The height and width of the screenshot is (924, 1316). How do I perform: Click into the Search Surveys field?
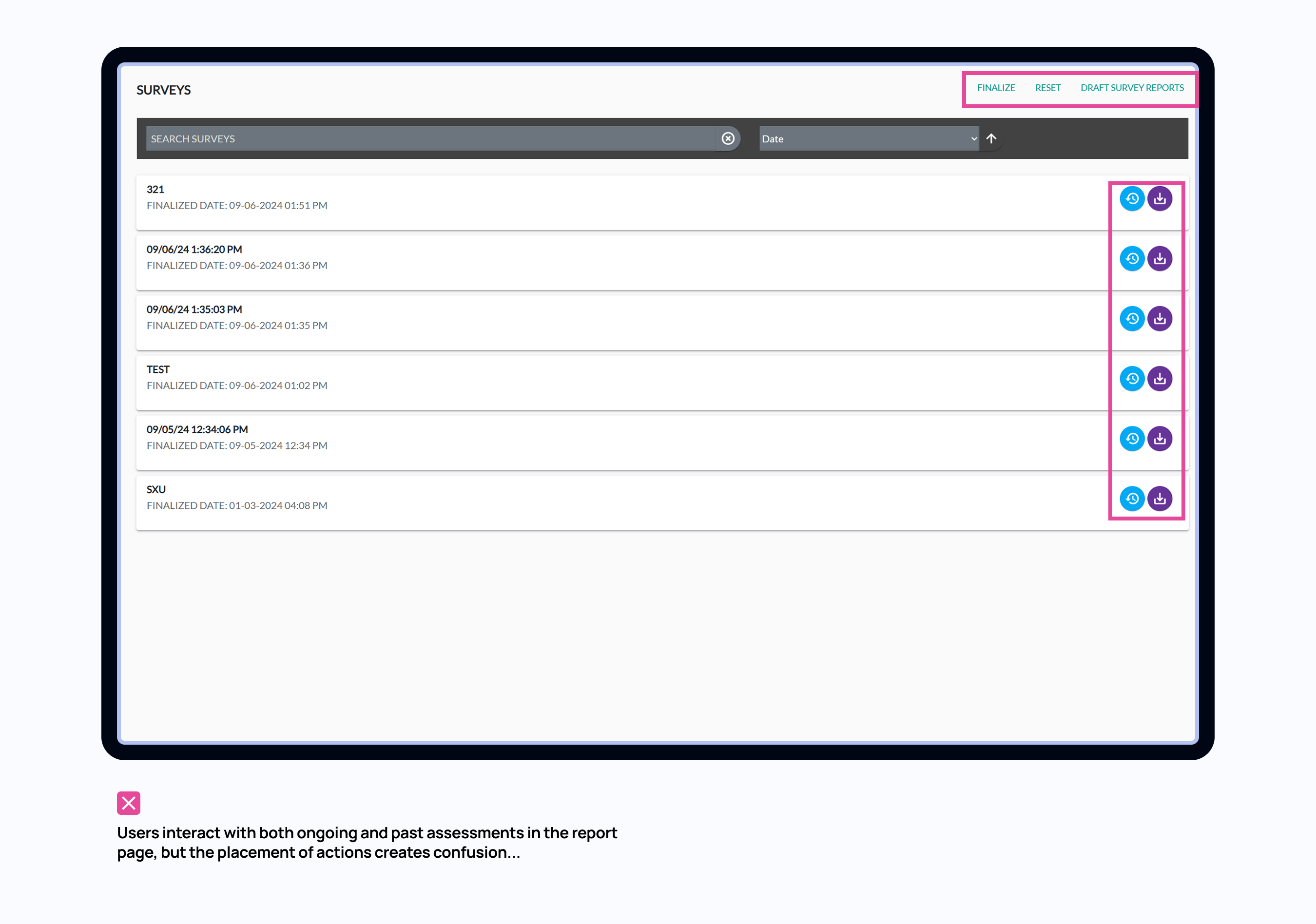430,139
